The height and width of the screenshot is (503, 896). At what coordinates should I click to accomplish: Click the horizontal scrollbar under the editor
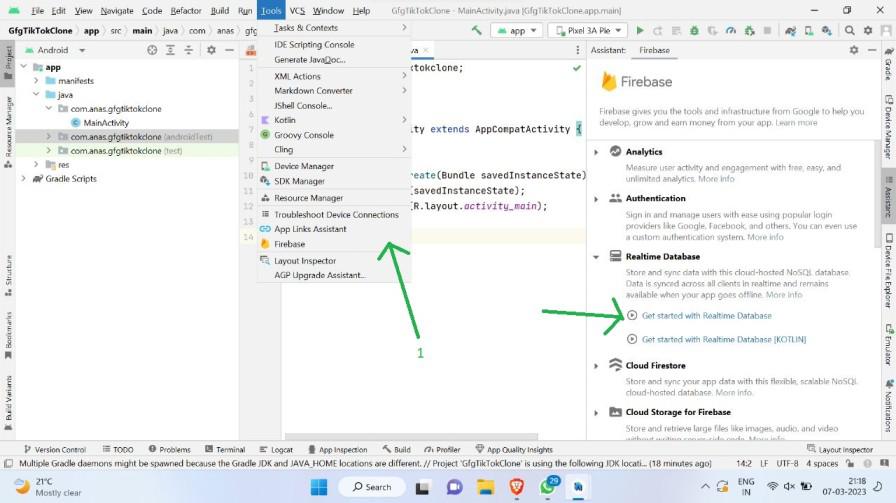coord(411,437)
